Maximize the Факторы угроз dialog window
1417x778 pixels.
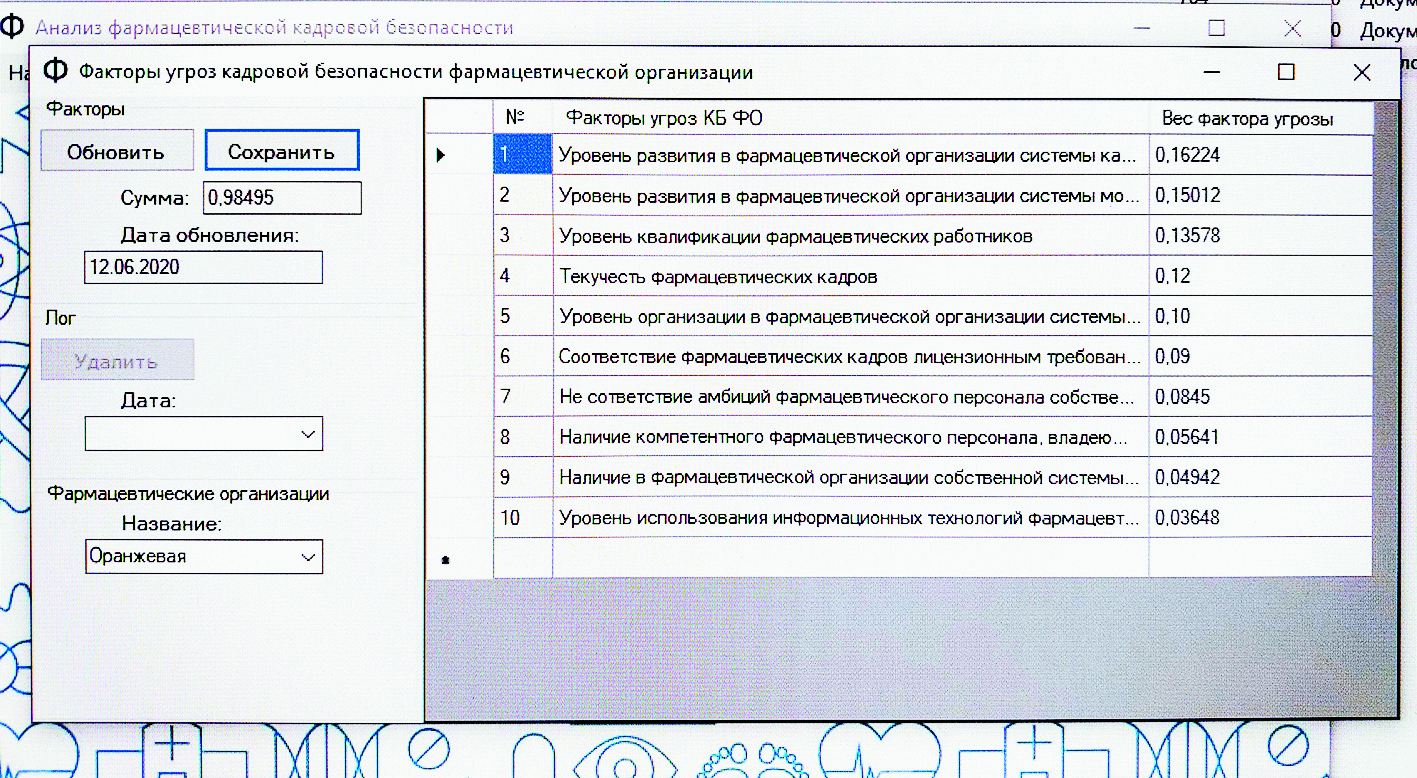coord(1286,72)
